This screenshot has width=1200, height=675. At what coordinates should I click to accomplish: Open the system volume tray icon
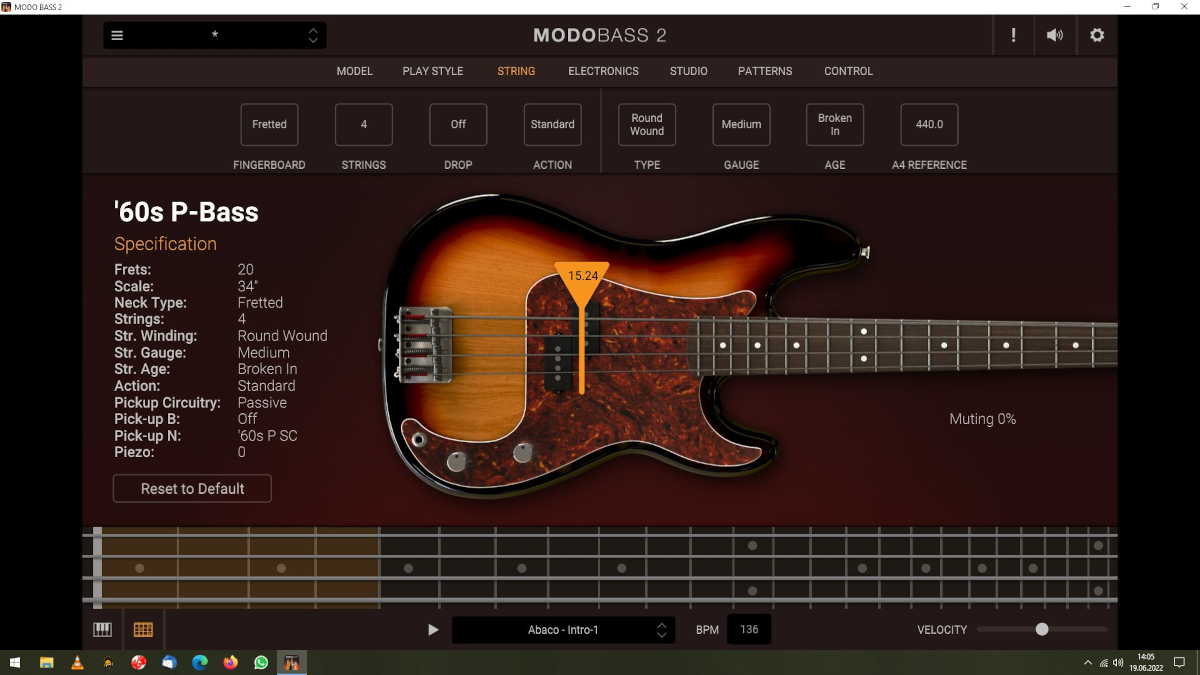pos(1119,662)
